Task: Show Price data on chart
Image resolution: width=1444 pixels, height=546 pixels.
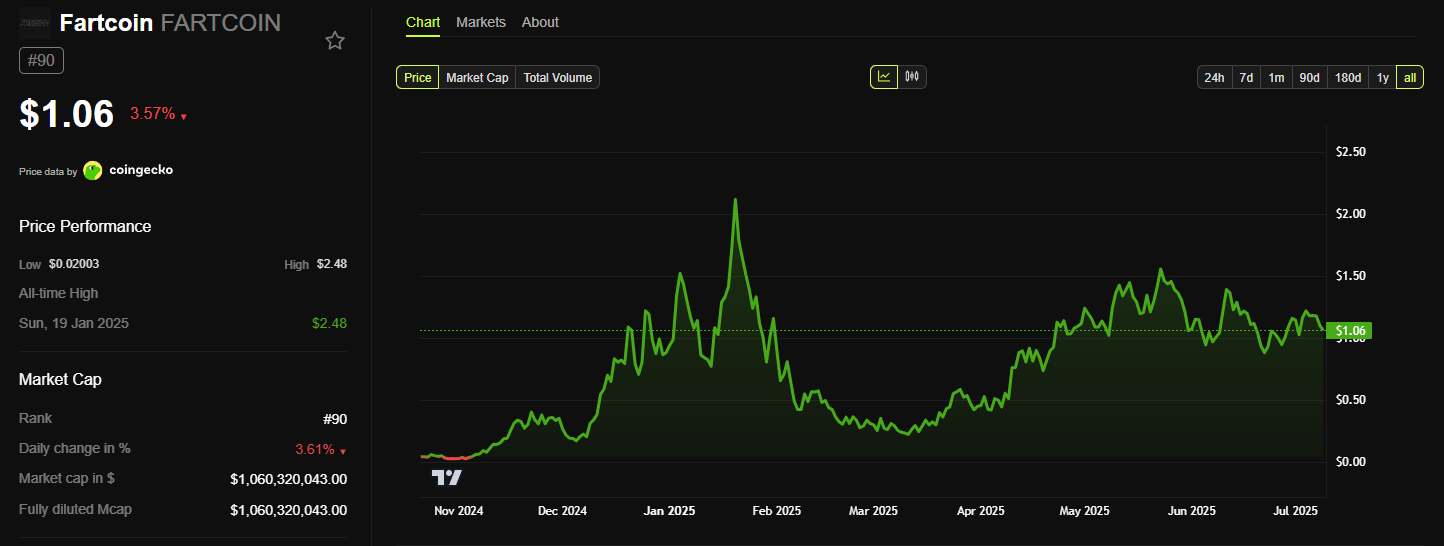Action: pyautogui.click(x=418, y=77)
